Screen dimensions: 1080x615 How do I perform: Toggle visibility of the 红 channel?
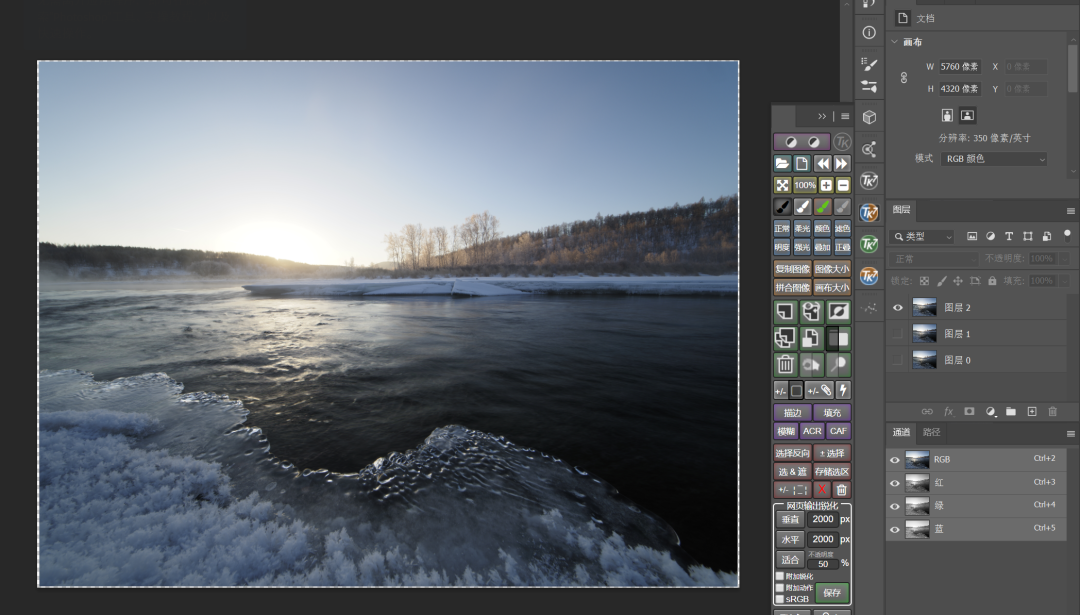pos(895,483)
